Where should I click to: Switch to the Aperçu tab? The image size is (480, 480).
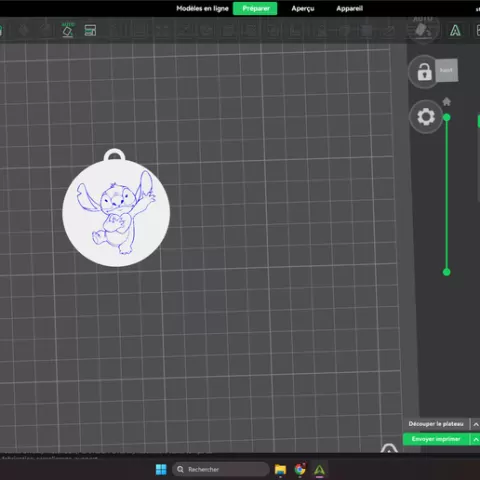coord(303,9)
